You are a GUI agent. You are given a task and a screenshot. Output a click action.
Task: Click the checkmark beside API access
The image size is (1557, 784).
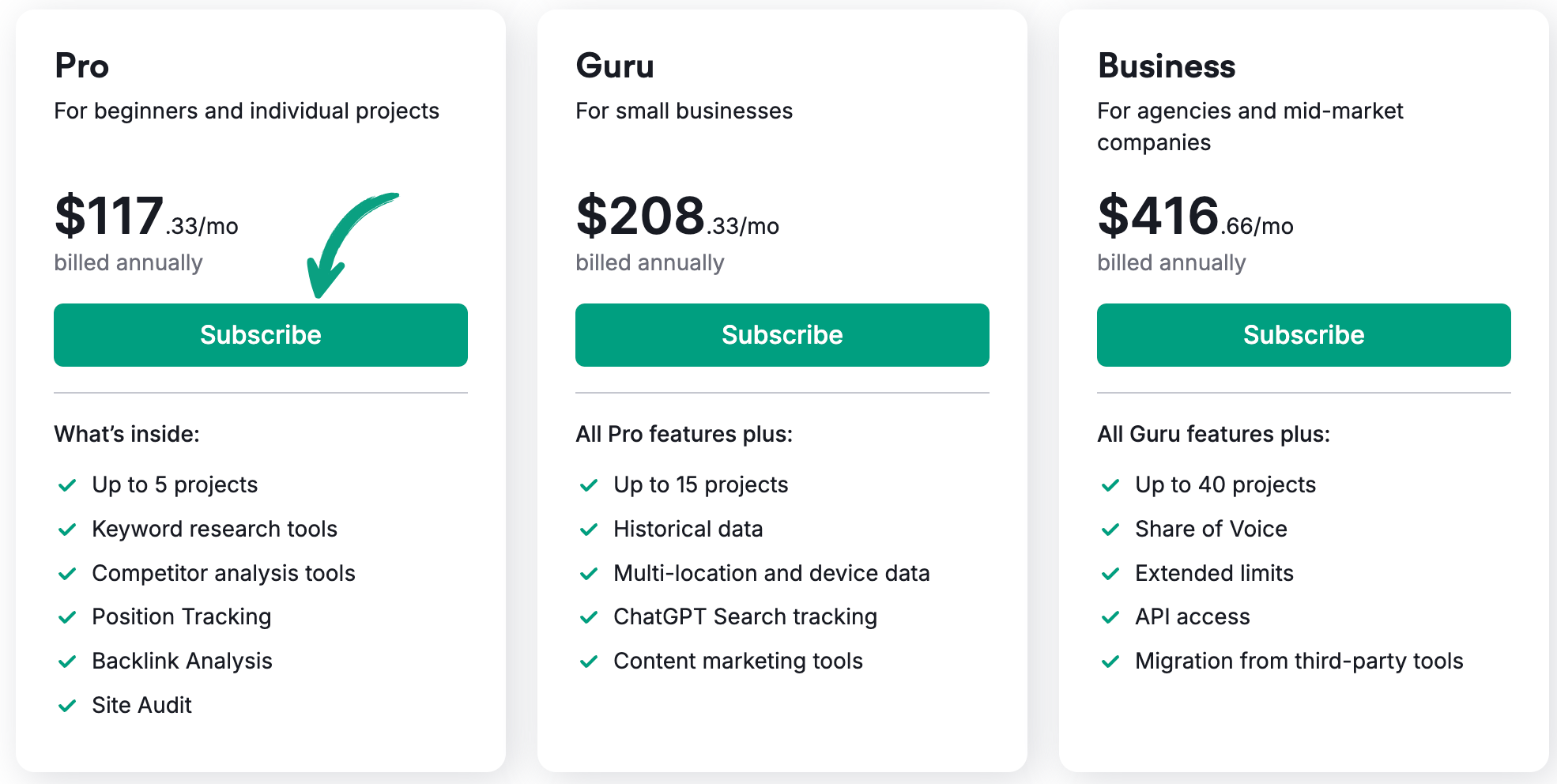click(1110, 617)
